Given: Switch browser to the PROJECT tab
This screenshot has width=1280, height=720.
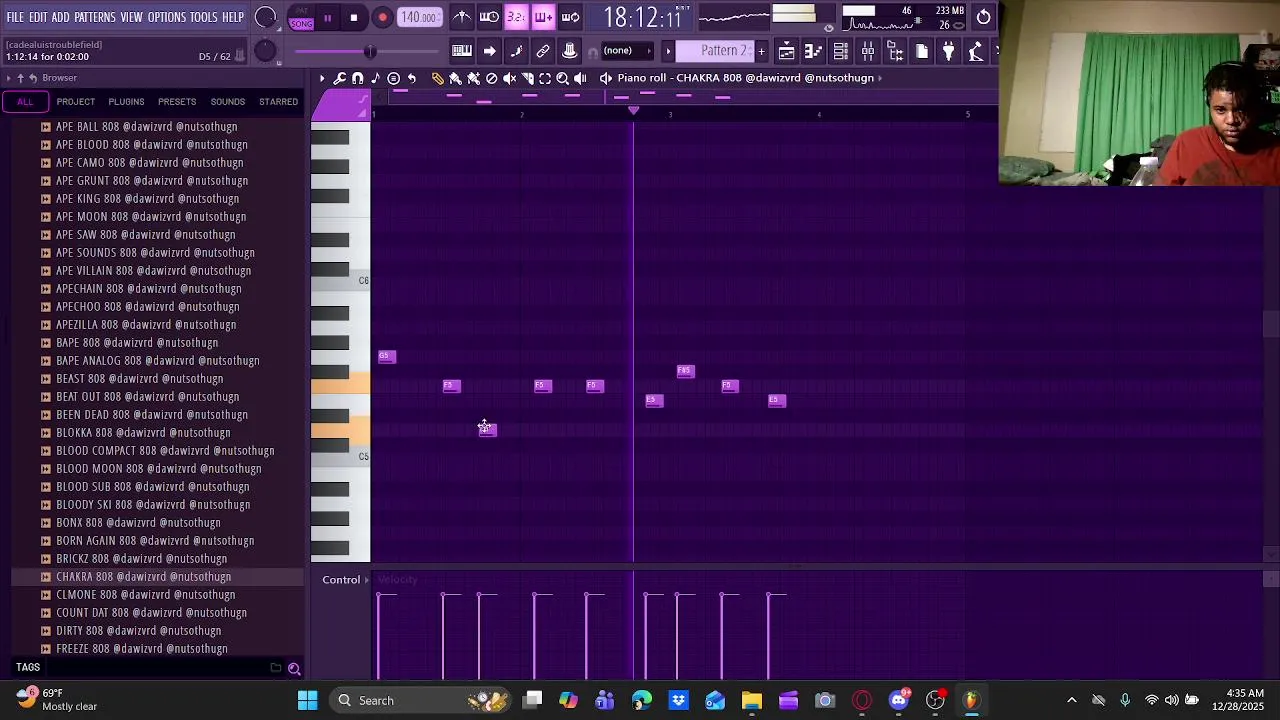Looking at the screenshot, I should 76,102.
